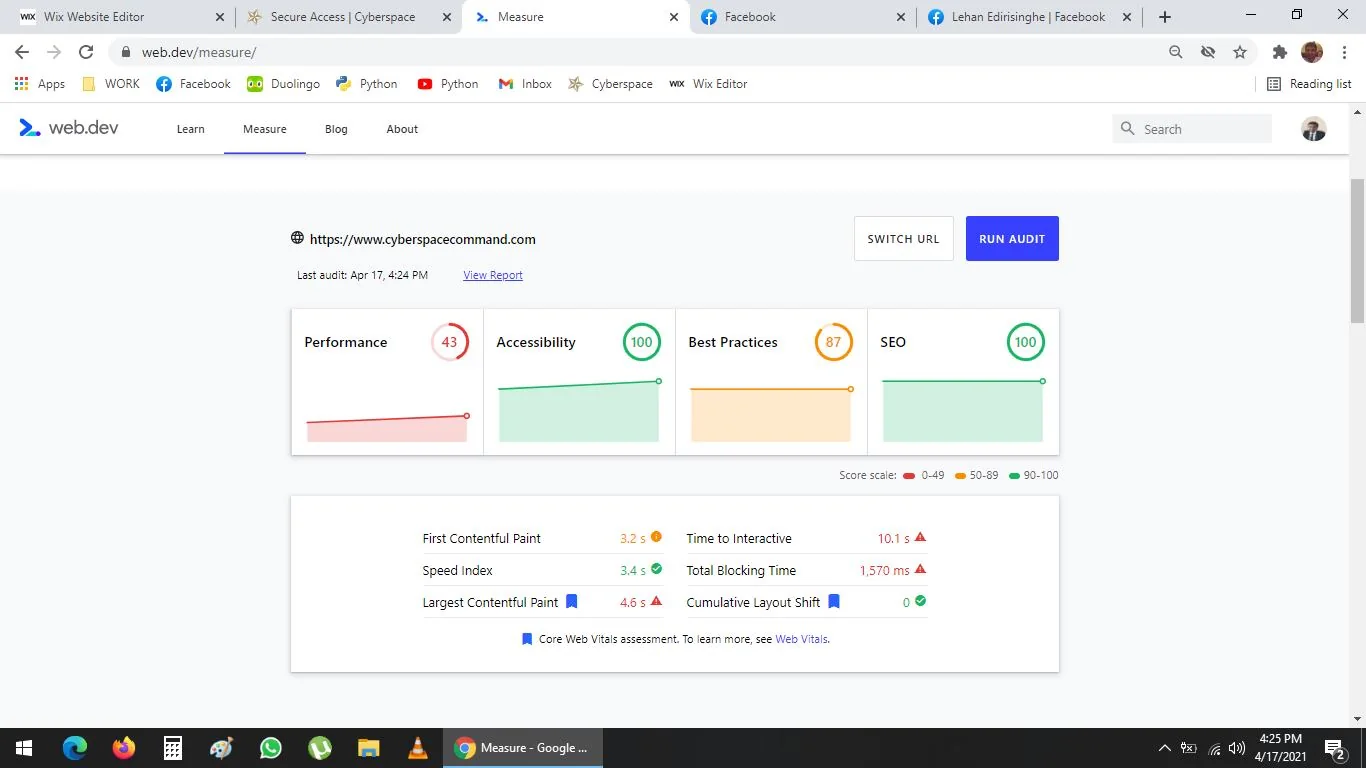Go back to the previous page
Viewport: 1366px width, 768px height.
coord(22,52)
